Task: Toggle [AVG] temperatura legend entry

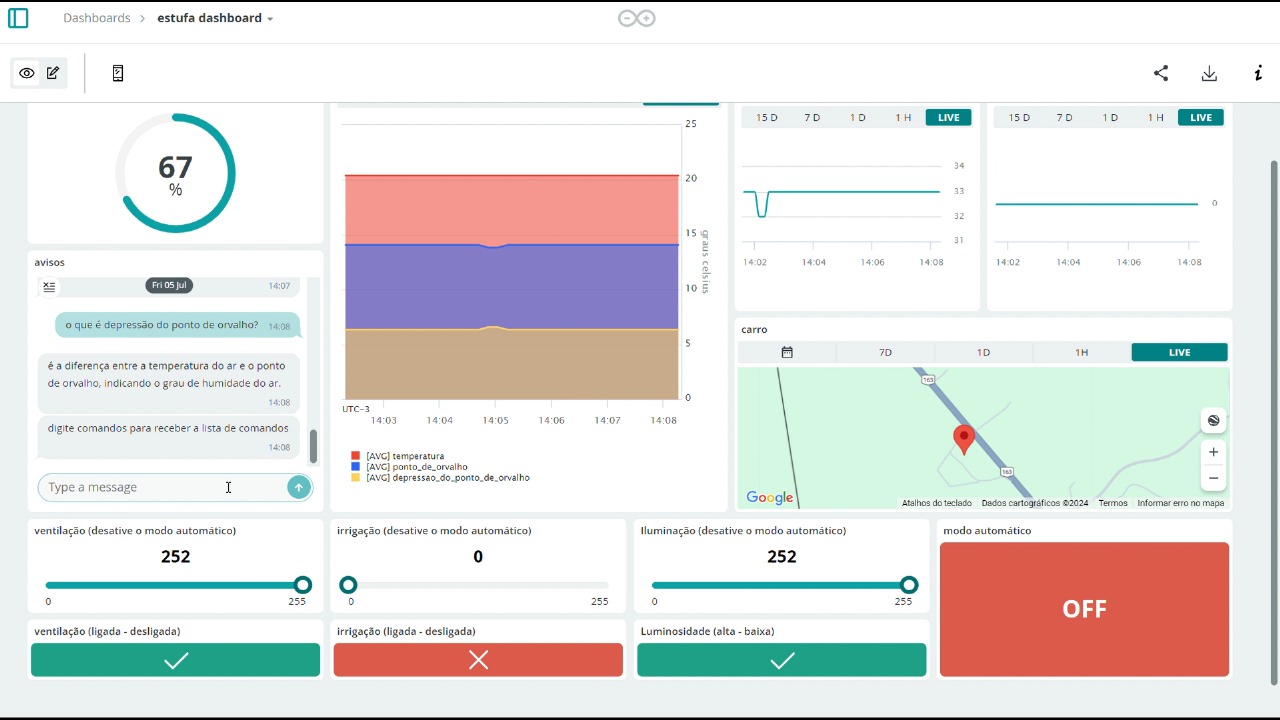Action: point(397,456)
